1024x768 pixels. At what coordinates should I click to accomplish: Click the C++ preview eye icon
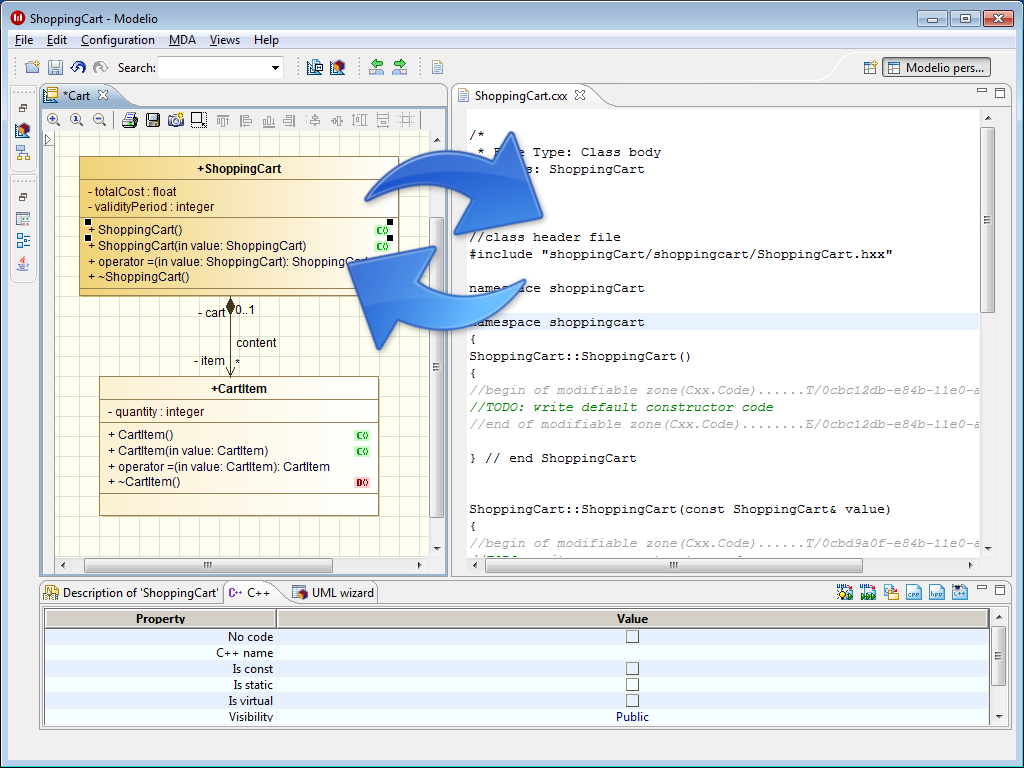coord(959,592)
